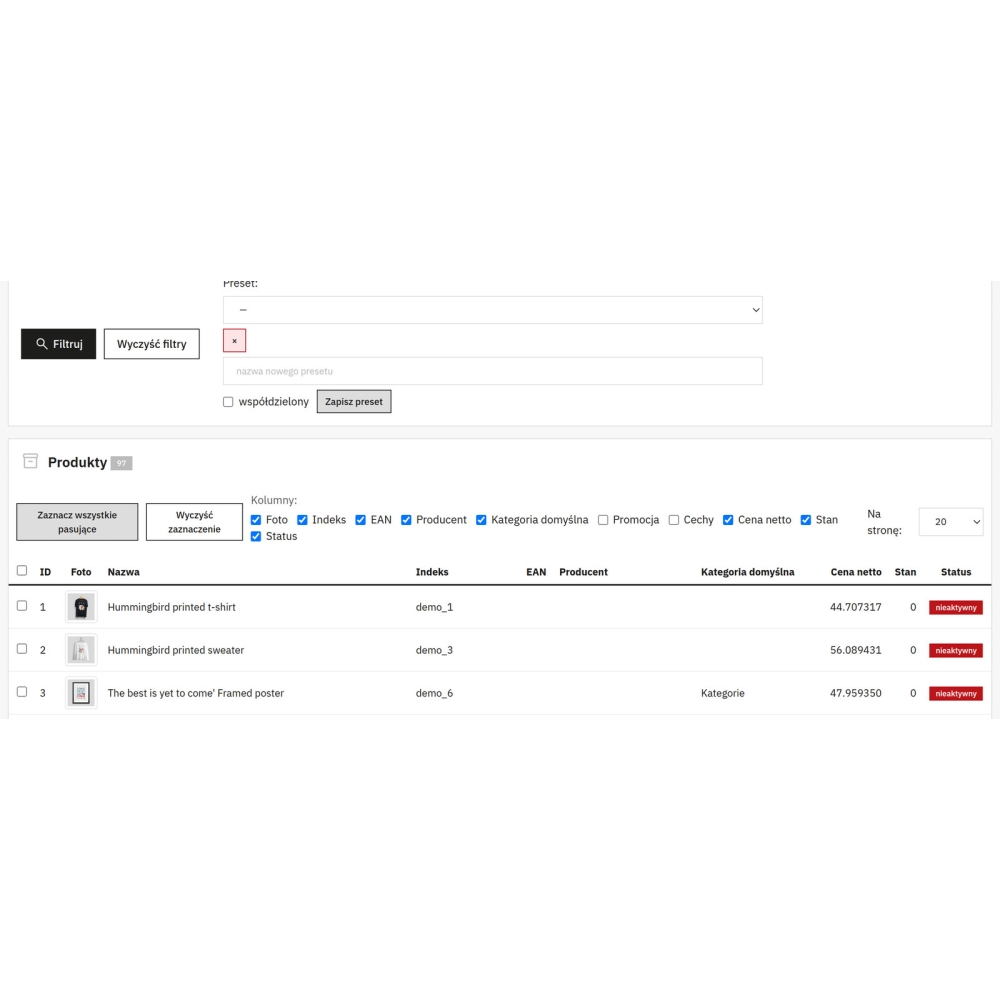The width and height of the screenshot is (1000, 1000).
Task: Uncheck the Kategoria domyślna column checkbox
Action: point(481,520)
